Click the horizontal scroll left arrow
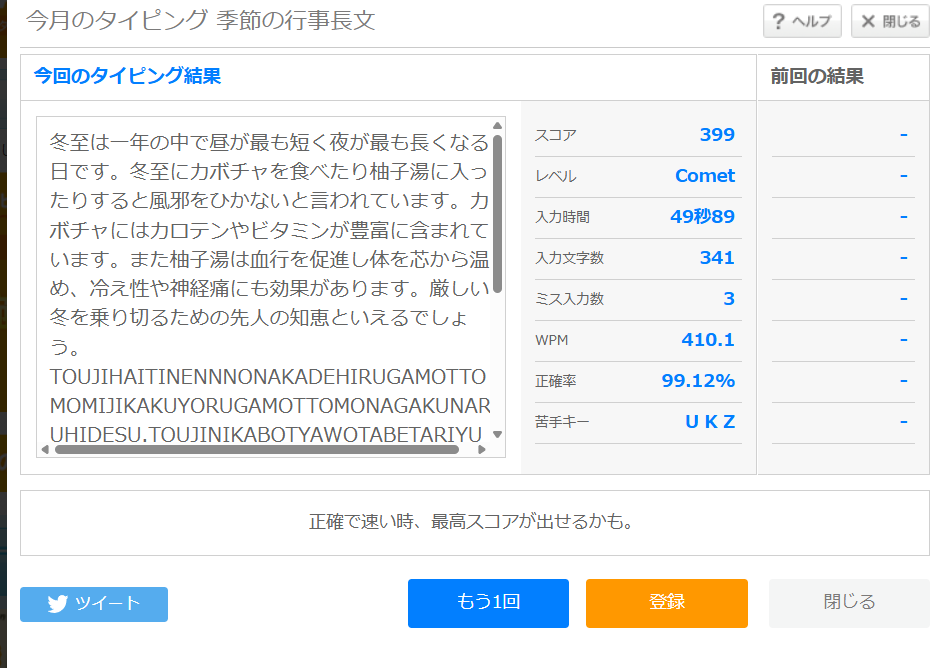Image resolution: width=940 pixels, height=668 pixels. pos(45,449)
